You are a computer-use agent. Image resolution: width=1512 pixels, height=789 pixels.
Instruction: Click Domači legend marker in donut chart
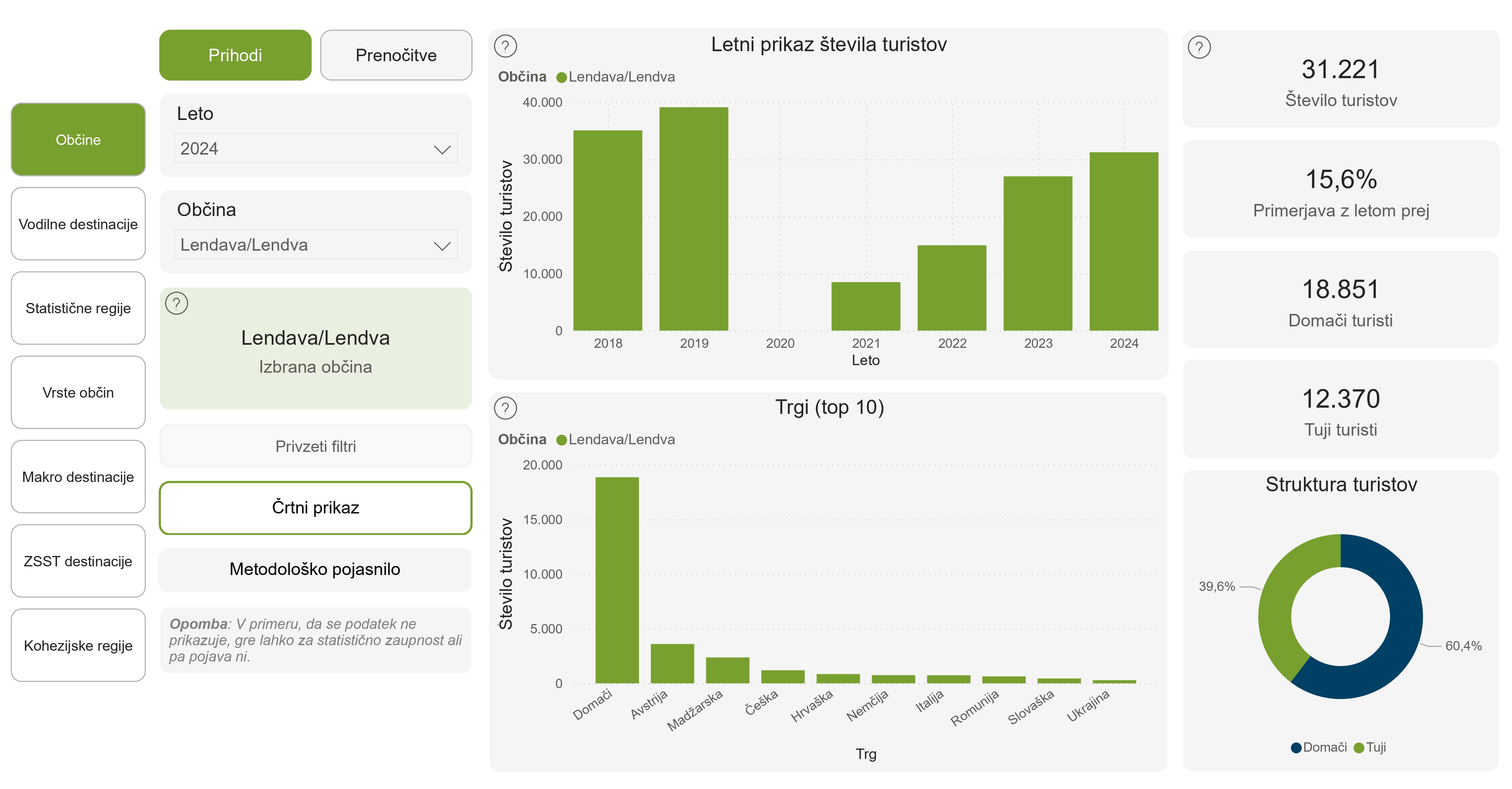[x=1296, y=747]
